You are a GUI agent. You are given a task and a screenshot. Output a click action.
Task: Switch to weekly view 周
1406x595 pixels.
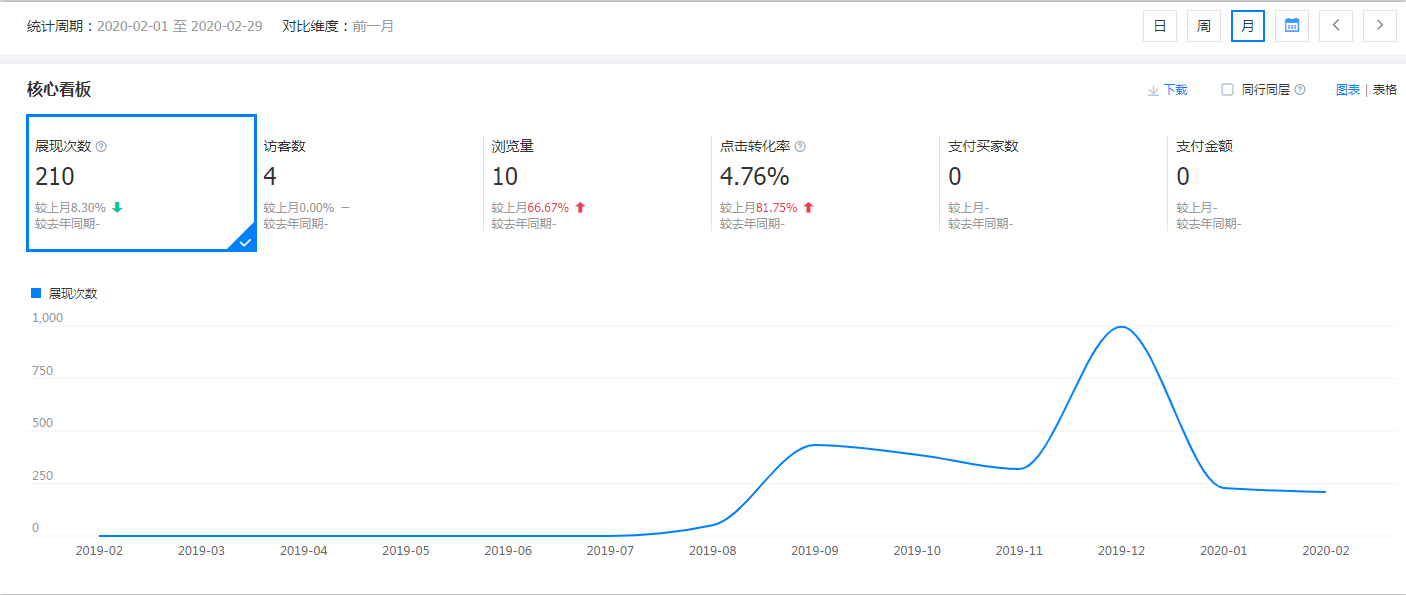(x=1204, y=26)
